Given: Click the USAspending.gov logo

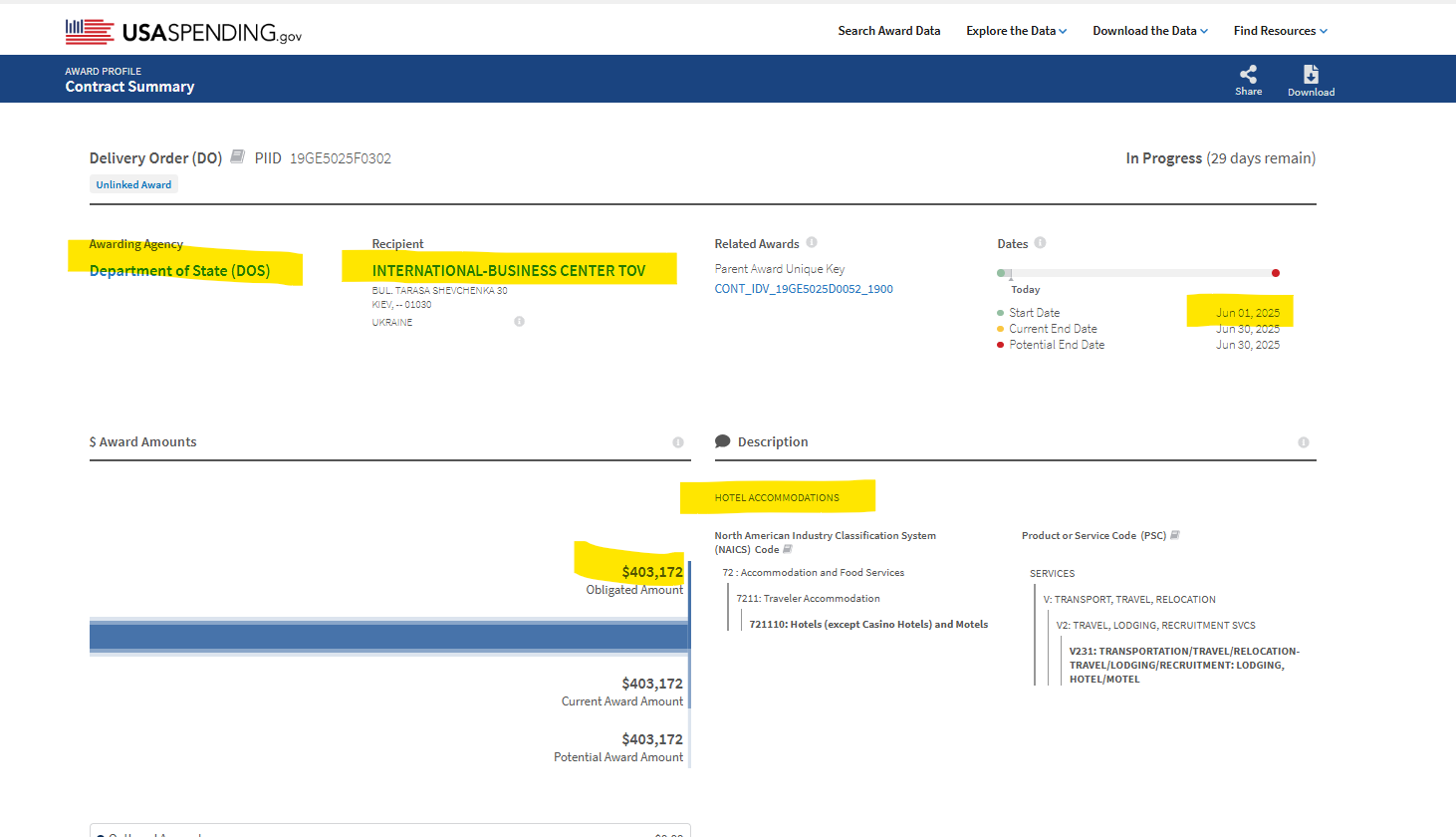Looking at the screenshot, I should [183, 32].
